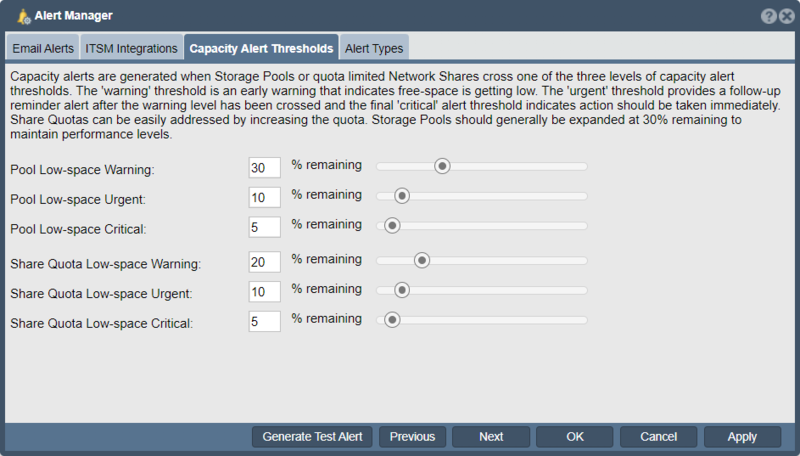Click the 'Pool Low-space Critical:' label
Viewport: 800px width, 456px height.
78,229
